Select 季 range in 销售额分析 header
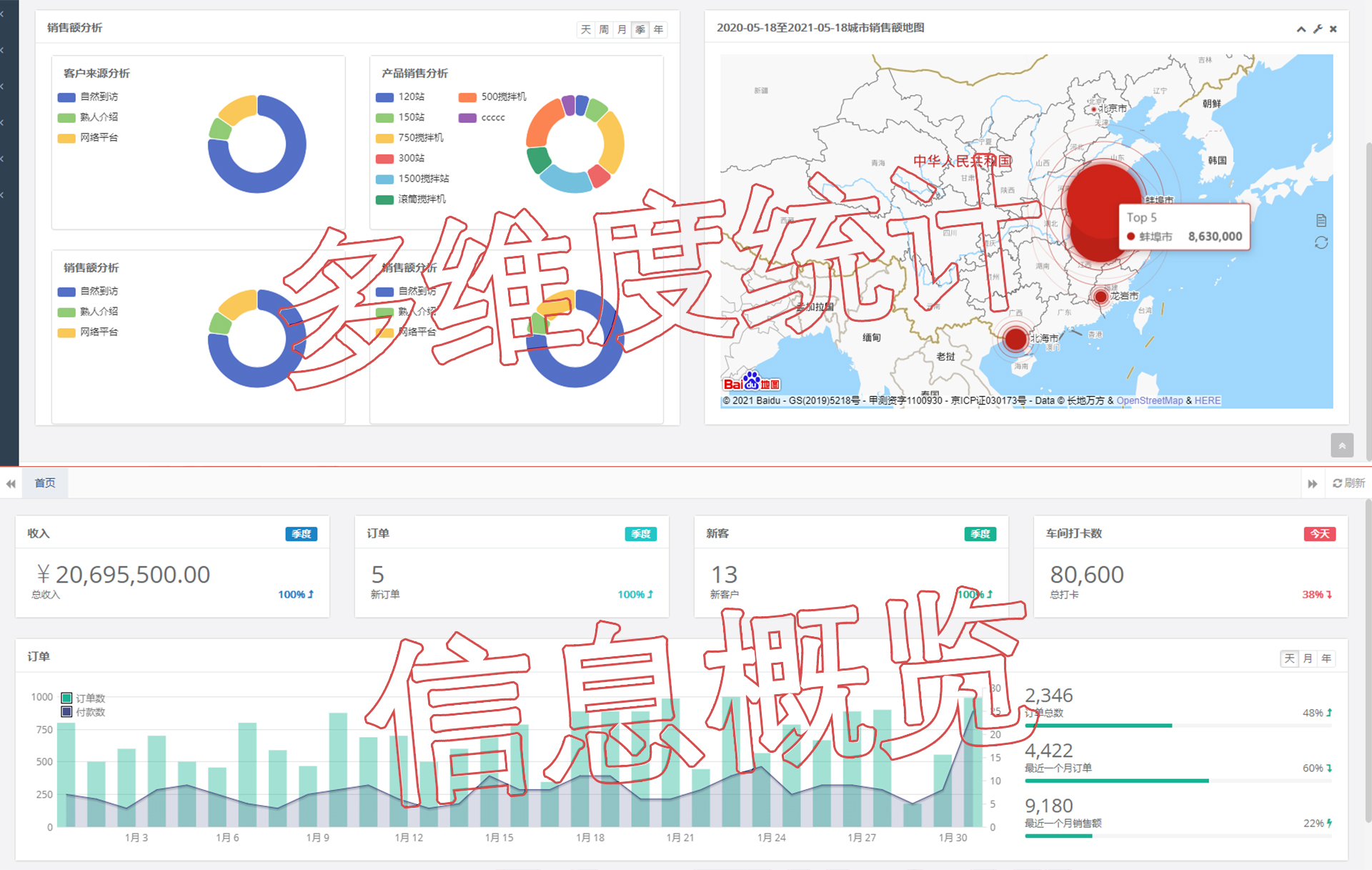Image resolution: width=1372 pixels, height=870 pixels. [x=640, y=29]
